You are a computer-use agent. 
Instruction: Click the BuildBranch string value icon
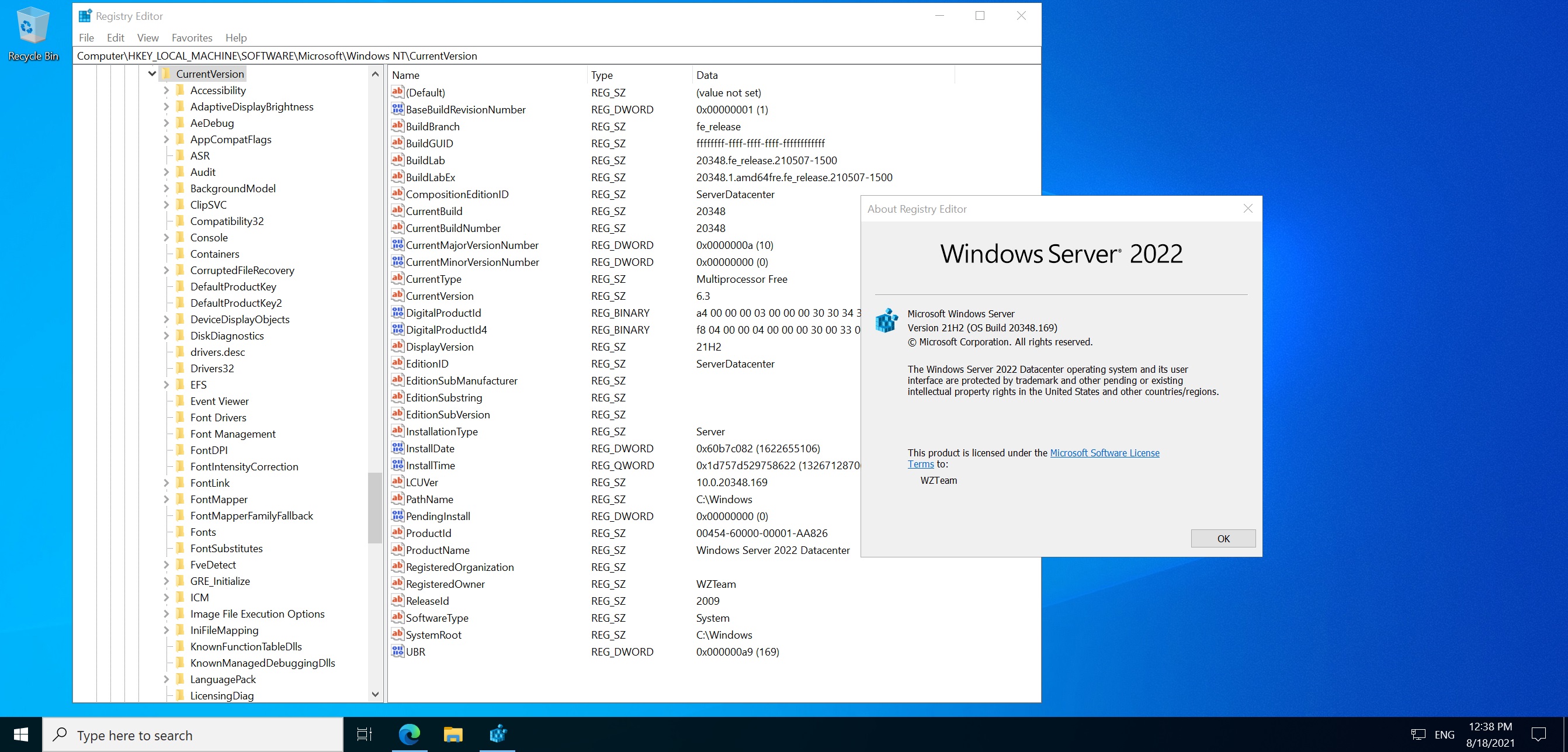(397, 126)
